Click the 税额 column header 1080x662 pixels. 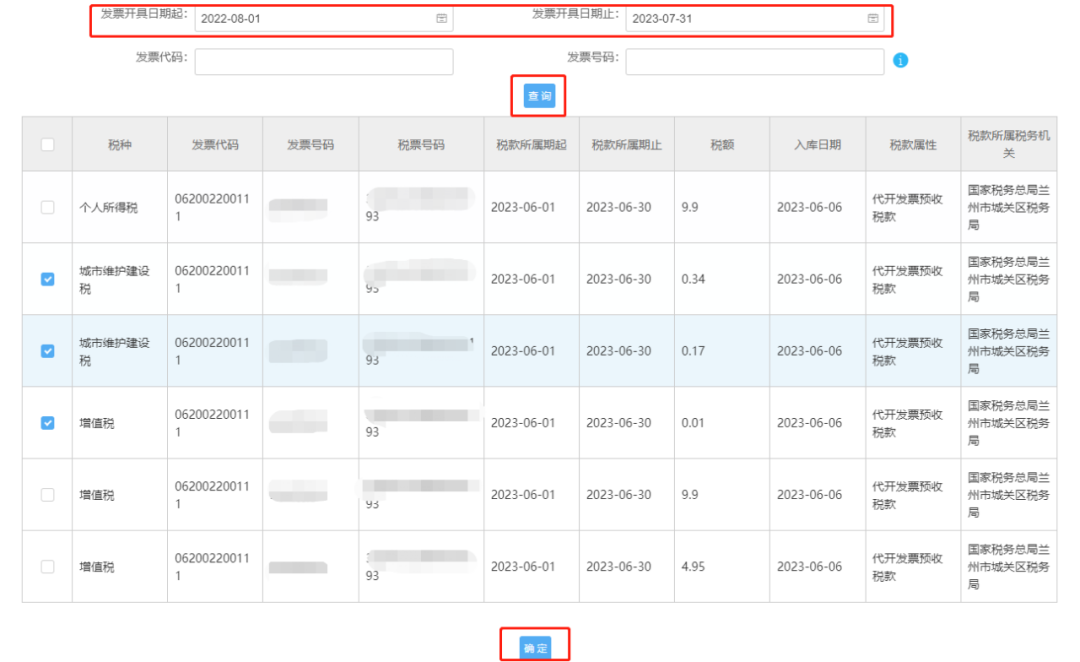click(x=722, y=145)
